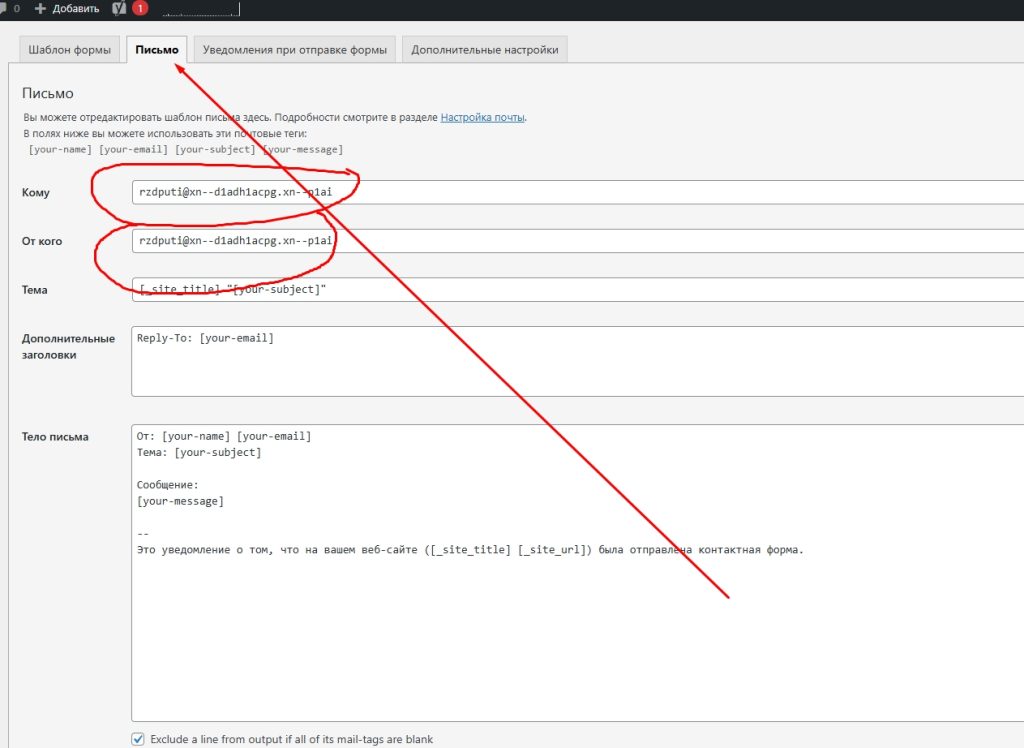Toggle Exclude blank mail-tag lines checkbox
The height and width of the screenshot is (748, 1024).
coord(138,739)
